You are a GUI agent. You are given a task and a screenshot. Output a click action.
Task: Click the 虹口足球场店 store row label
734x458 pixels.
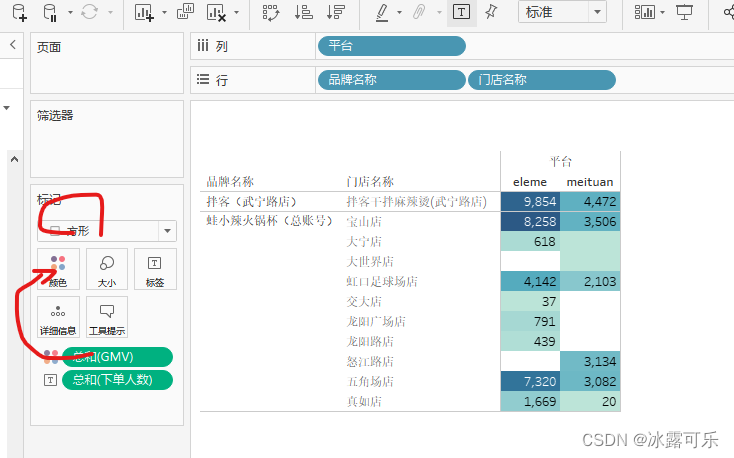[382, 281]
